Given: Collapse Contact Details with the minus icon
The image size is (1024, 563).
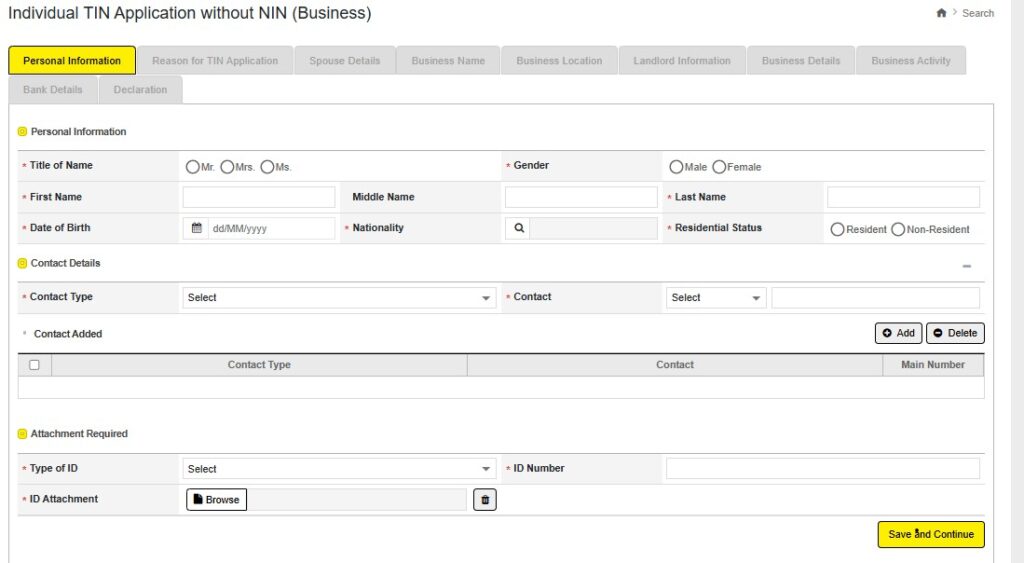Looking at the screenshot, I should pos(967,266).
